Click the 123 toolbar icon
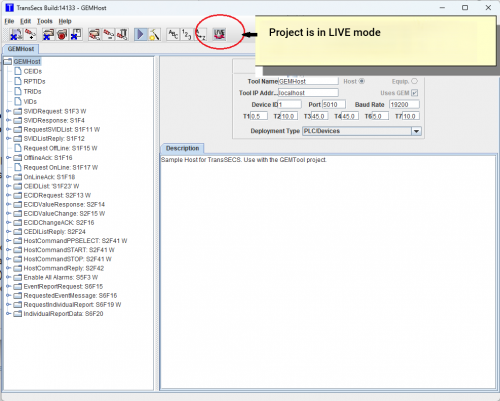Screen dimensions: 500x401 click(187, 34)
